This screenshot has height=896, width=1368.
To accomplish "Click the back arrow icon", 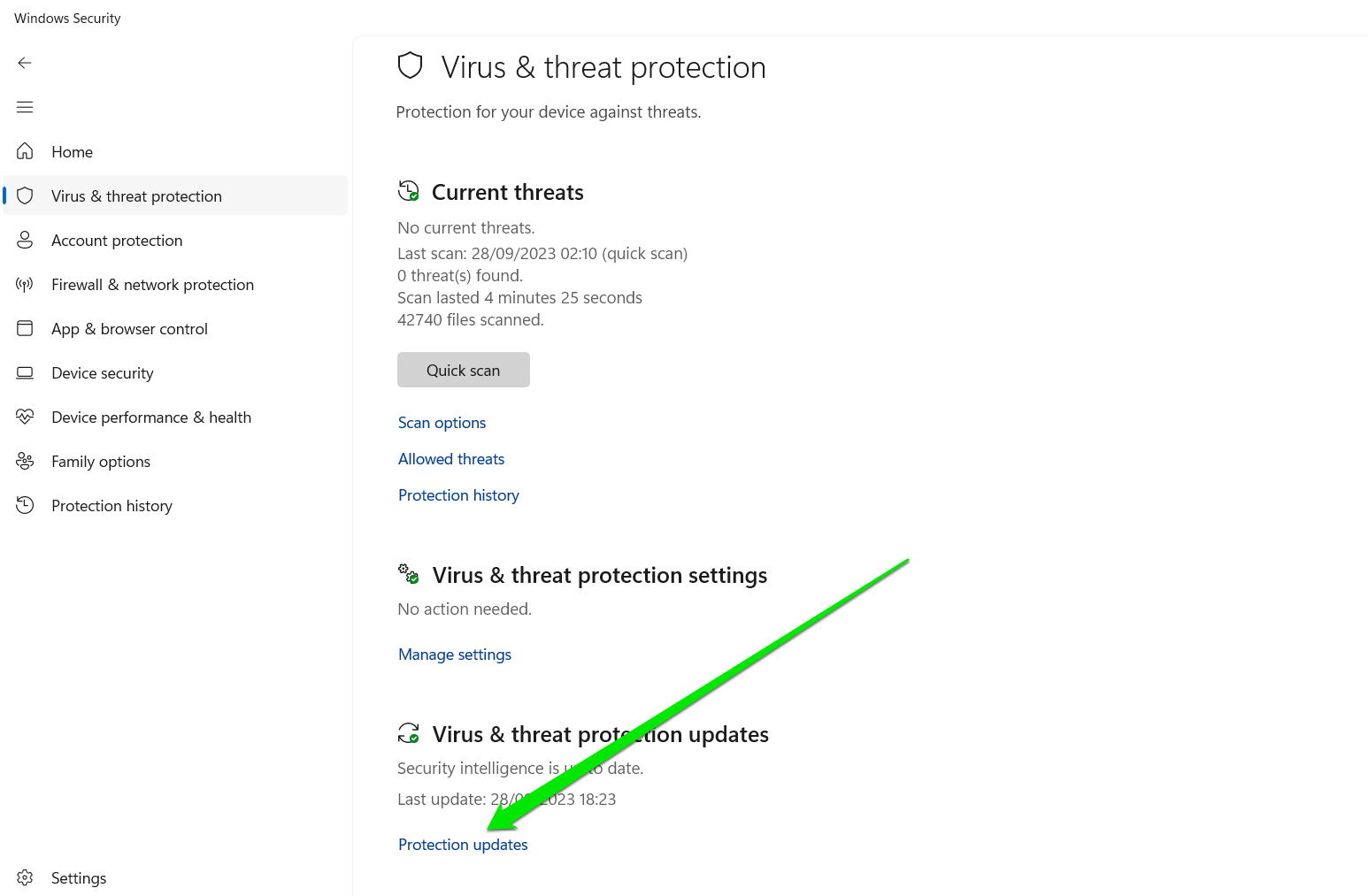I will click(25, 63).
